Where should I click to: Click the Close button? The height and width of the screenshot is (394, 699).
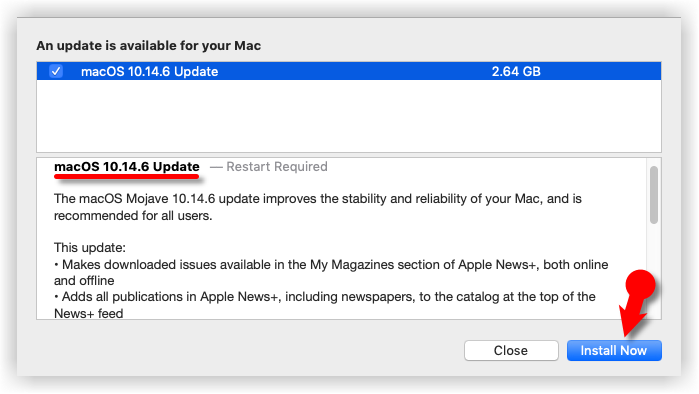tap(511, 350)
